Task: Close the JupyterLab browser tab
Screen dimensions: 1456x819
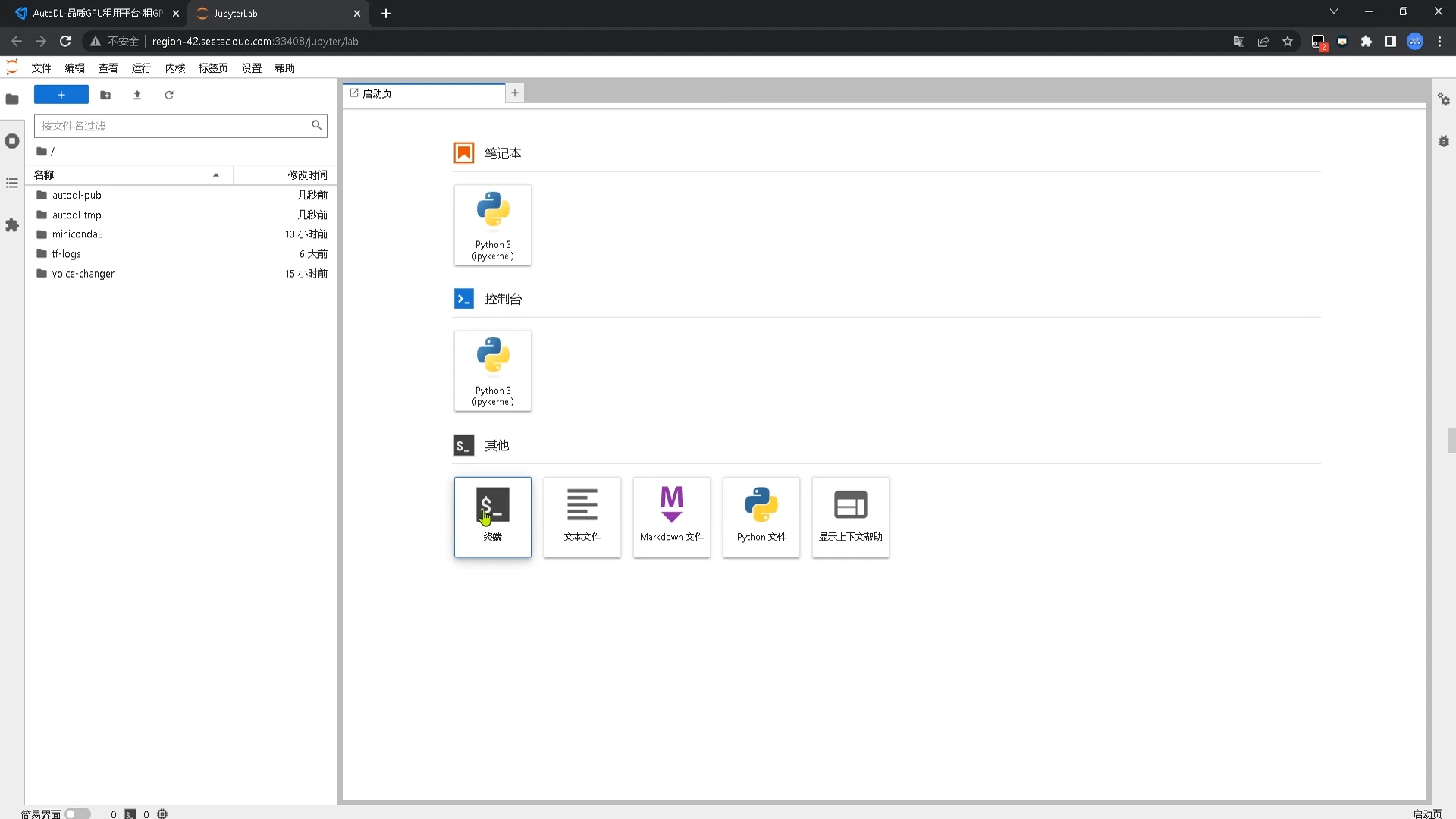Action: coord(357,14)
